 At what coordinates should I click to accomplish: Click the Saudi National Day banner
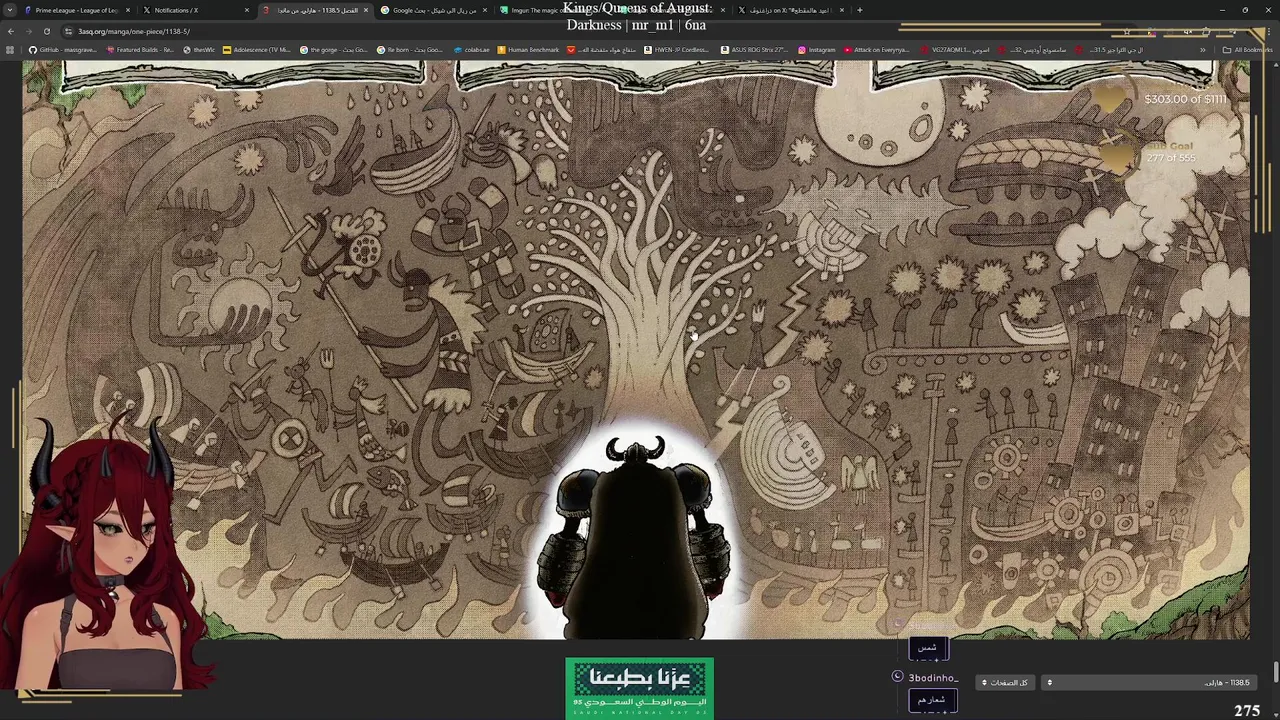[639, 688]
